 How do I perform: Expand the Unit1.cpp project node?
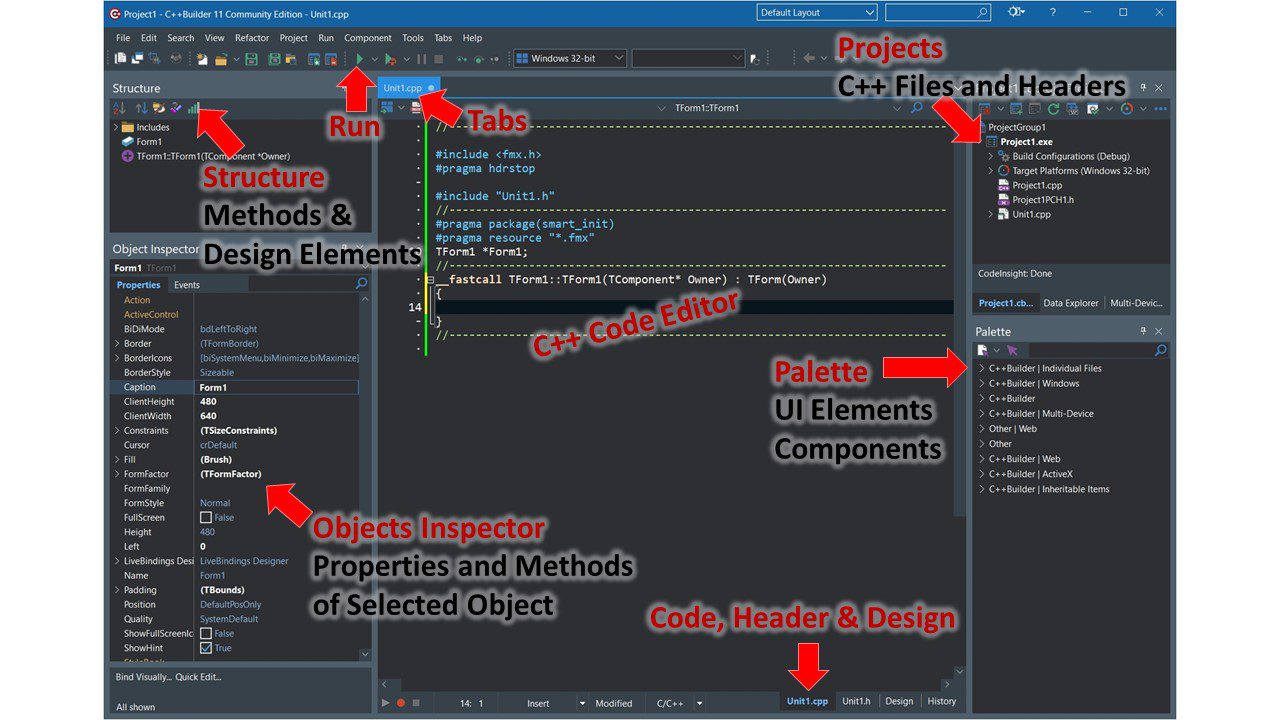(991, 214)
